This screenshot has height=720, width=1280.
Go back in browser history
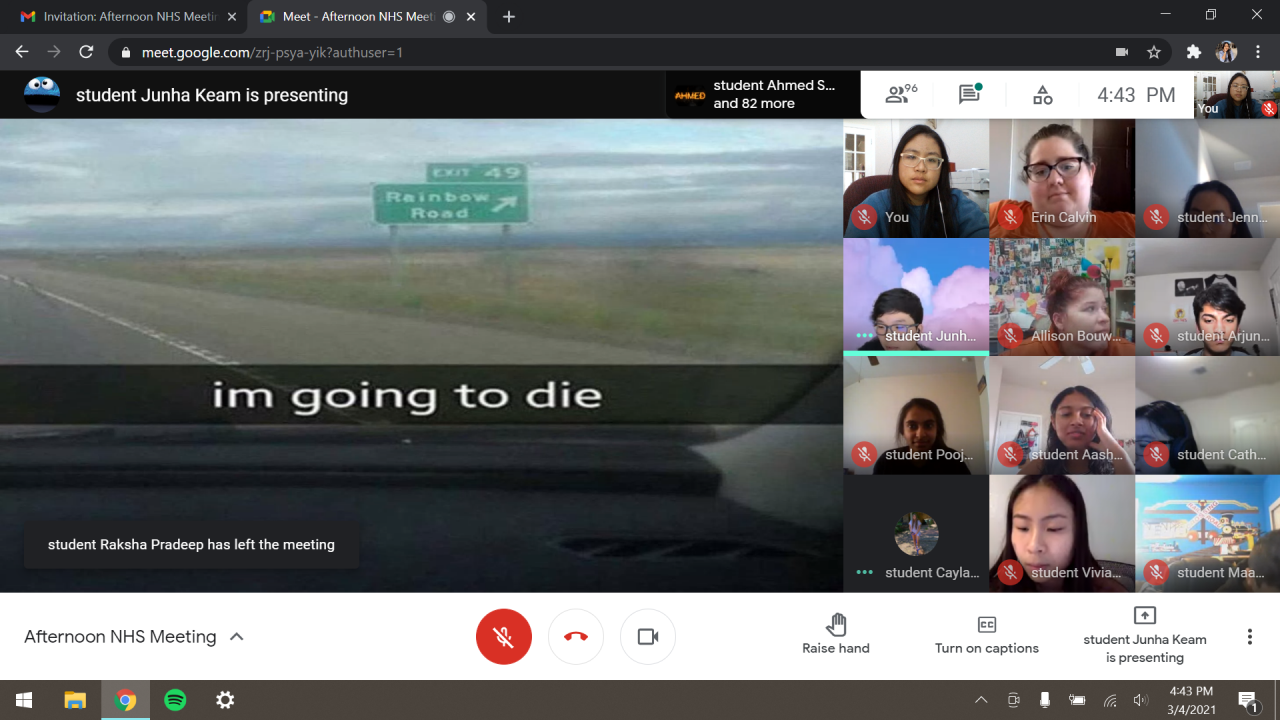(x=22, y=52)
